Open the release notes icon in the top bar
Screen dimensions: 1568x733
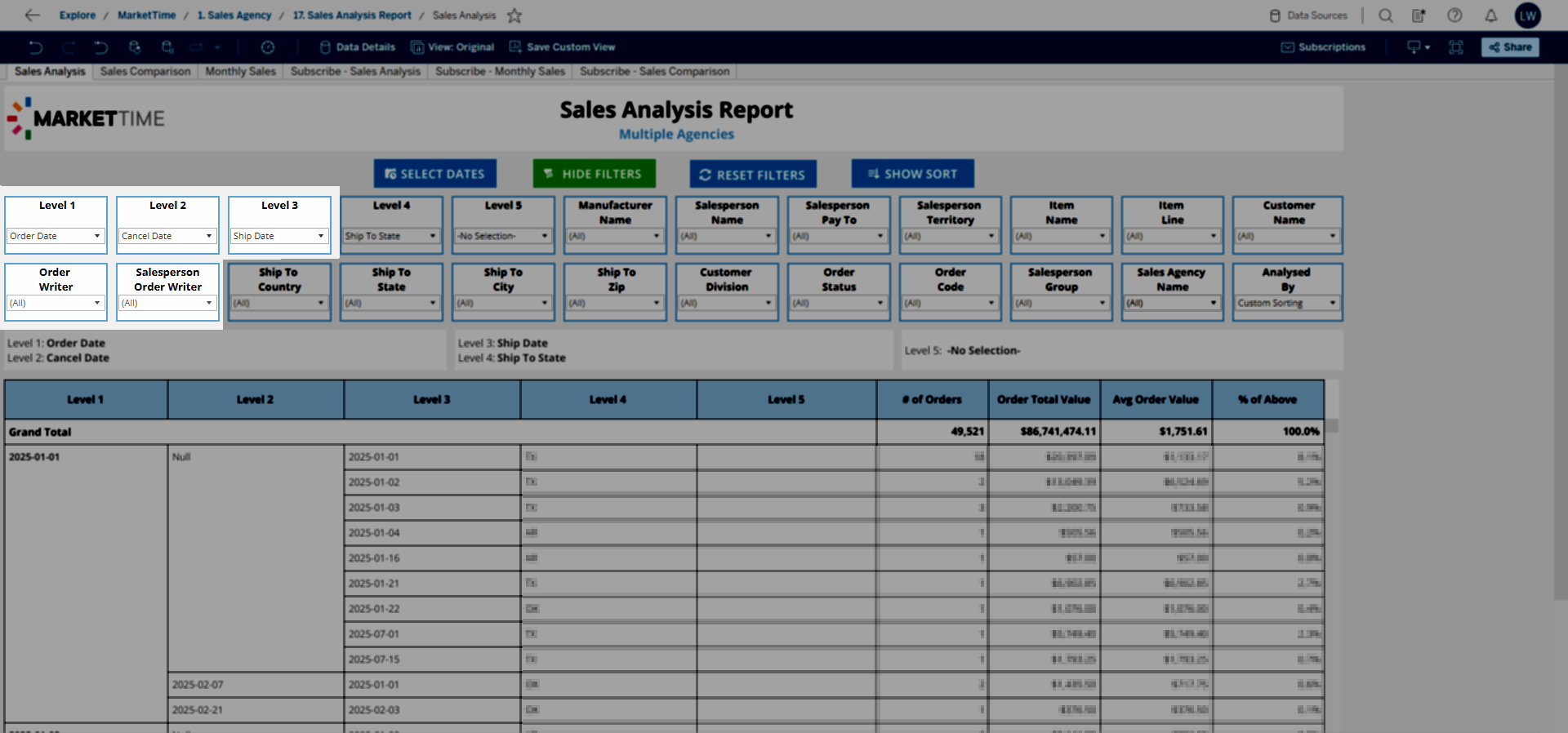pyautogui.click(x=1419, y=16)
